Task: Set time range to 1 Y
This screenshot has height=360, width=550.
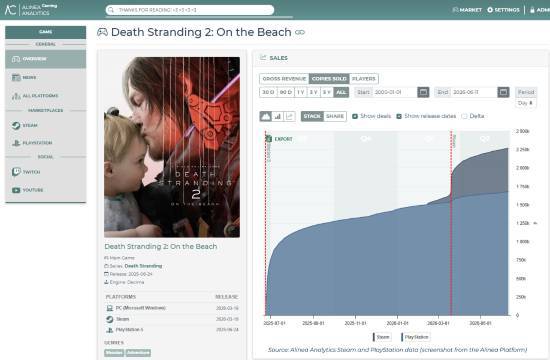Action: tap(300, 92)
